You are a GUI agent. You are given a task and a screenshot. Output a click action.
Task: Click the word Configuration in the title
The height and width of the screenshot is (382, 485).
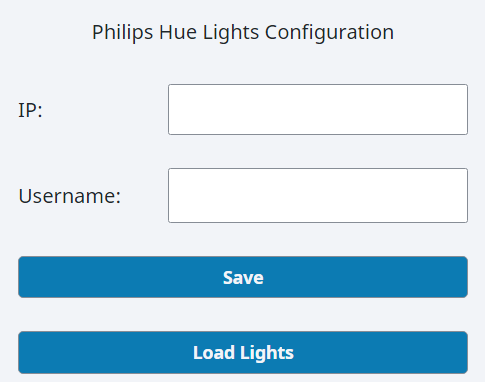[x=329, y=33]
